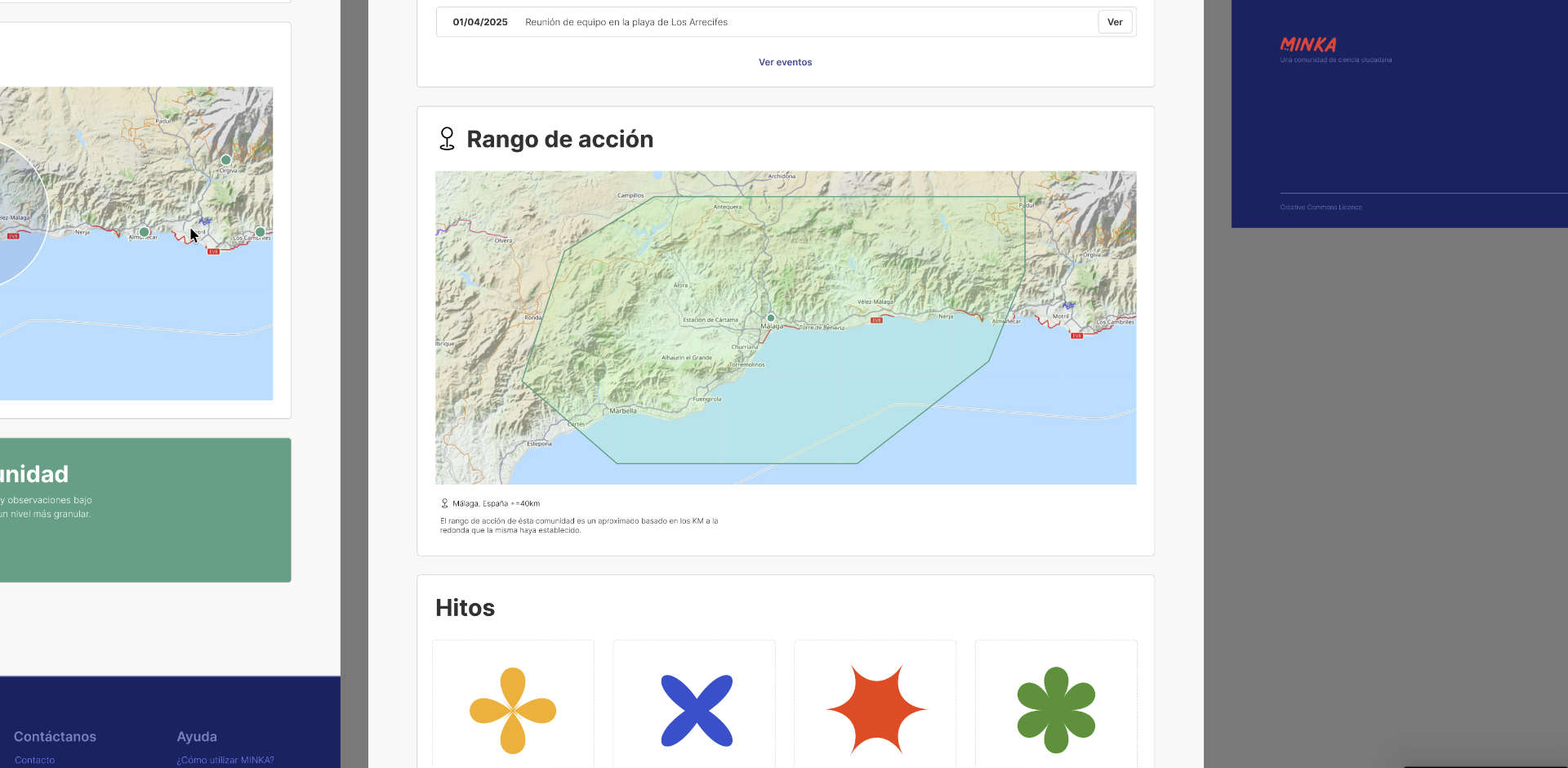Viewport: 1568px width, 768px height.
Task: Click the event text Reunión de equipo en la playa
Action: click(x=626, y=22)
